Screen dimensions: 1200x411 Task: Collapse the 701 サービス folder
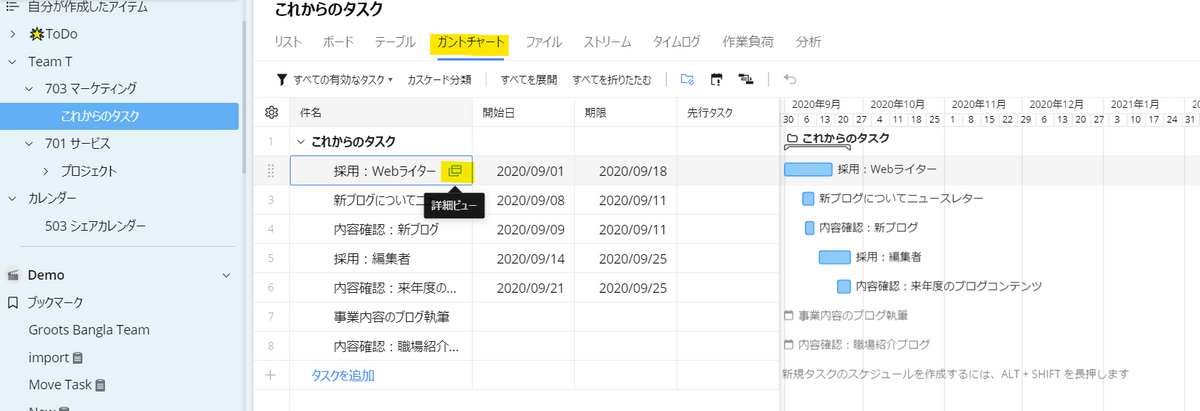click(x=29, y=143)
